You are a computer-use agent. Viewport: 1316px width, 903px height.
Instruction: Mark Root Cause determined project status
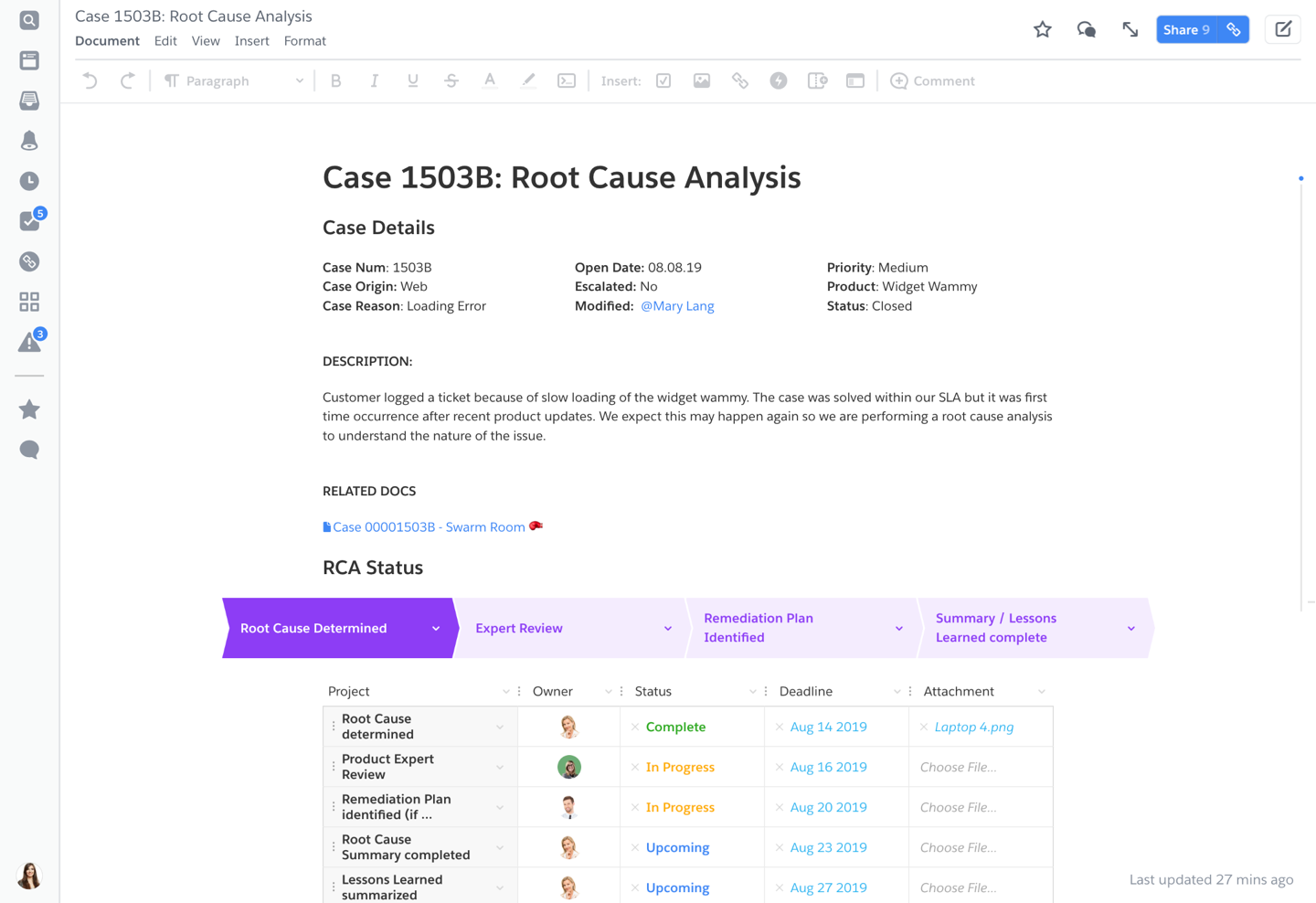[675, 727]
